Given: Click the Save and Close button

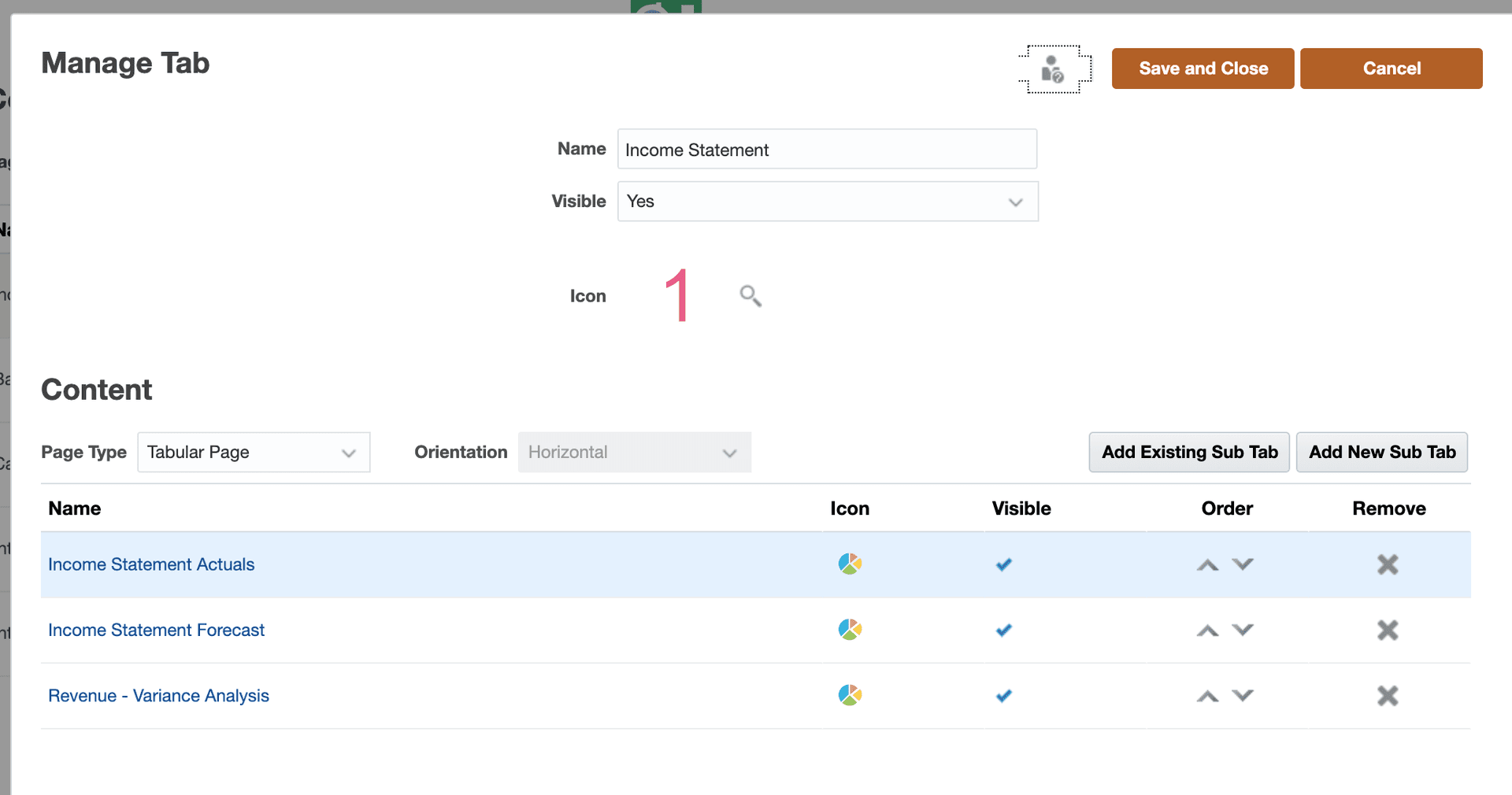Looking at the screenshot, I should (x=1203, y=68).
